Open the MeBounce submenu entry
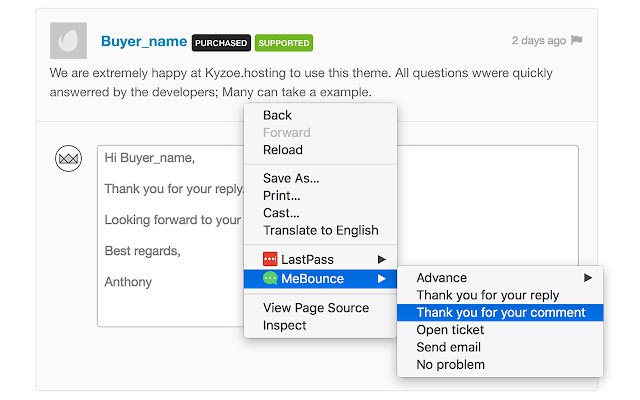Image resolution: width=640 pixels, height=400 pixels. [320, 279]
